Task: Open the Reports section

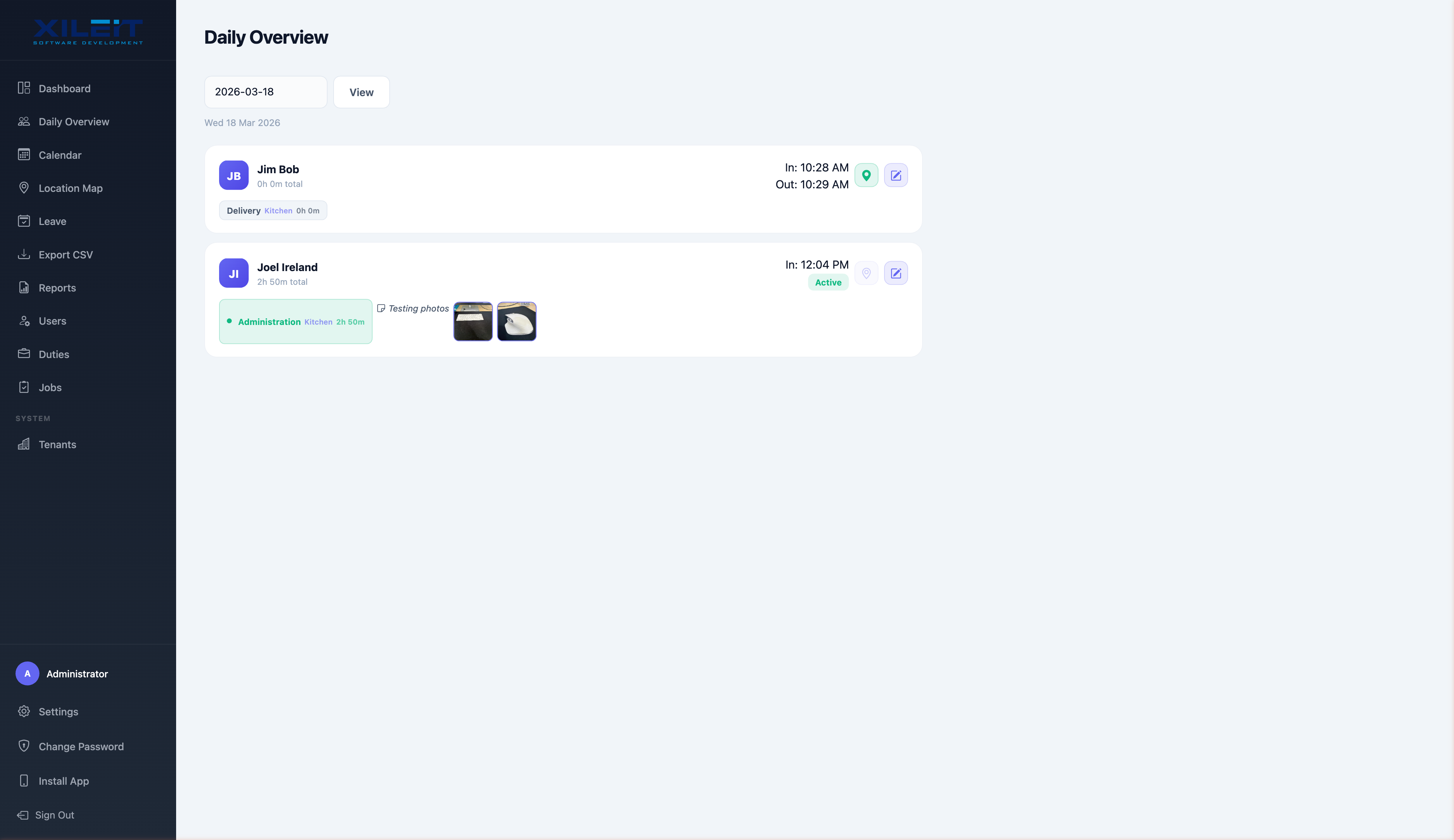Action: click(57, 288)
